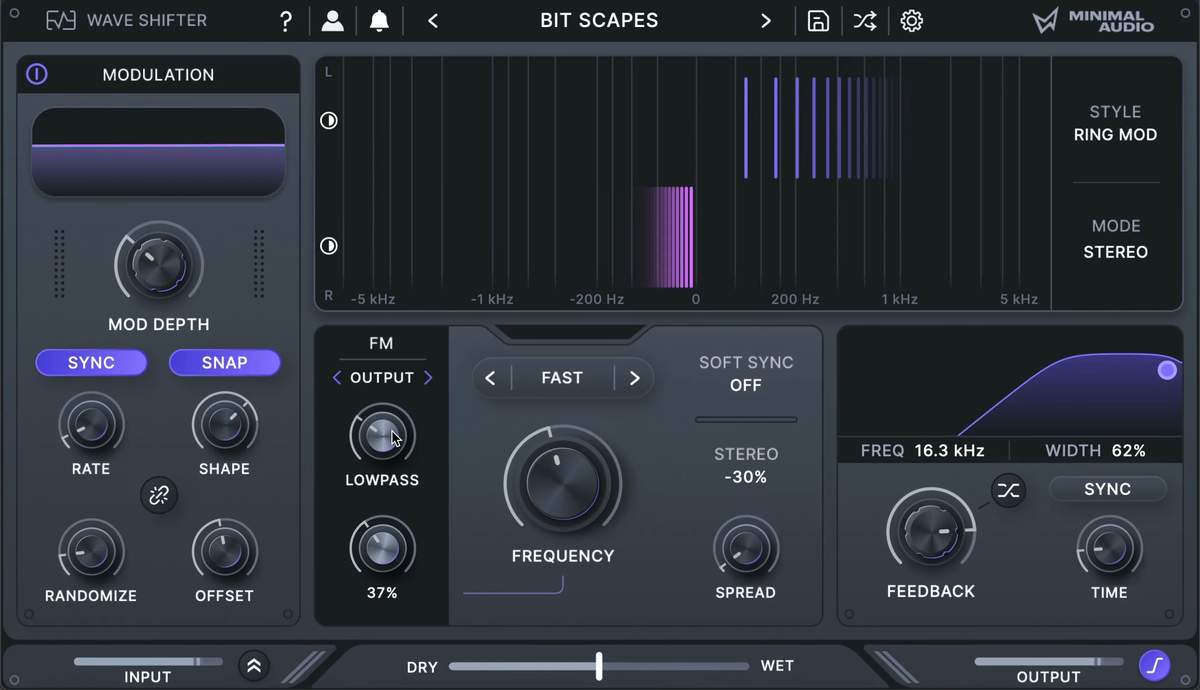This screenshot has height=690, width=1200.
Task: Open the STYLE Ring Mod selector
Action: click(1115, 124)
